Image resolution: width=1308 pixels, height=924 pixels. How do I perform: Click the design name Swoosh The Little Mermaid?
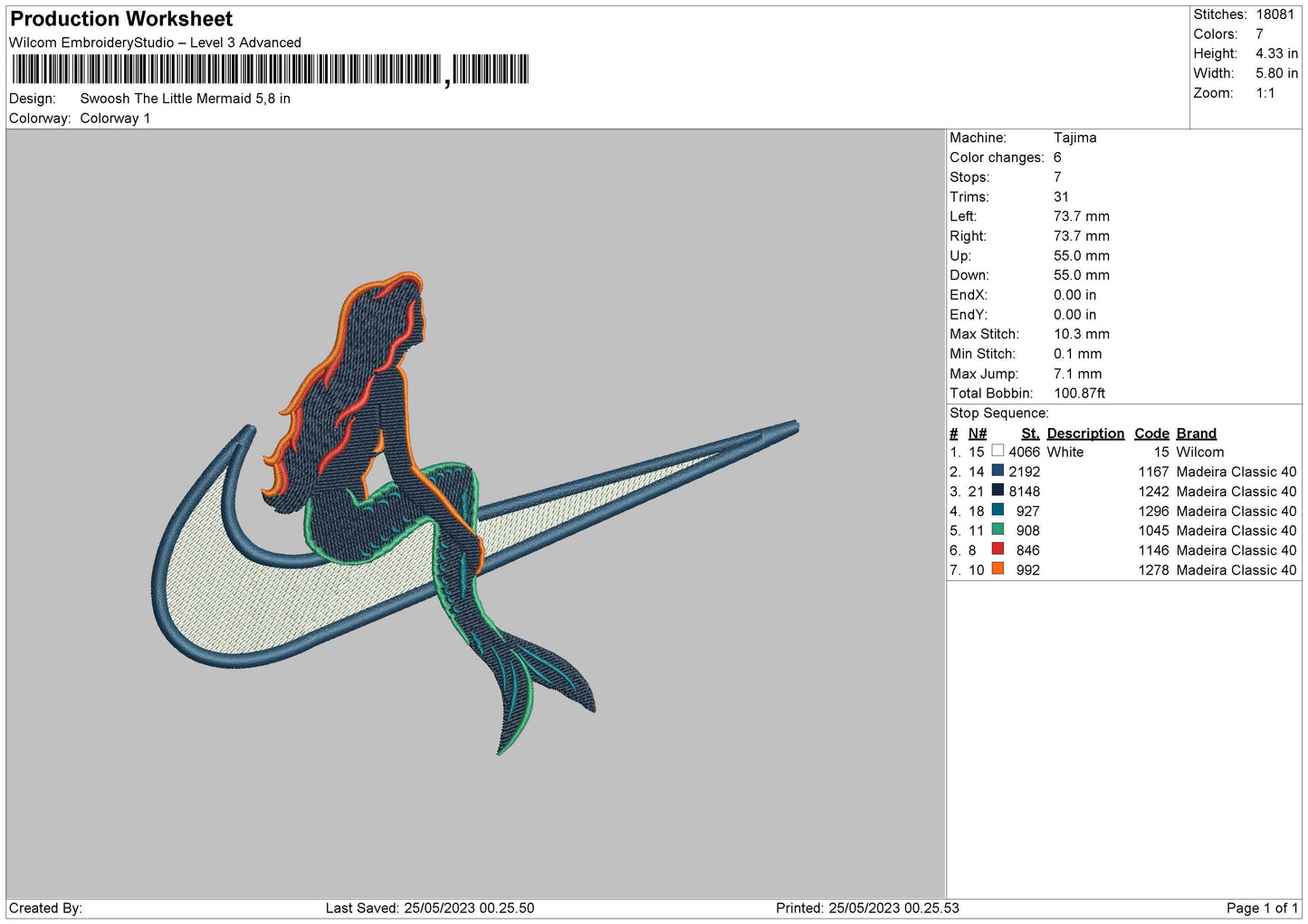point(185,99)
